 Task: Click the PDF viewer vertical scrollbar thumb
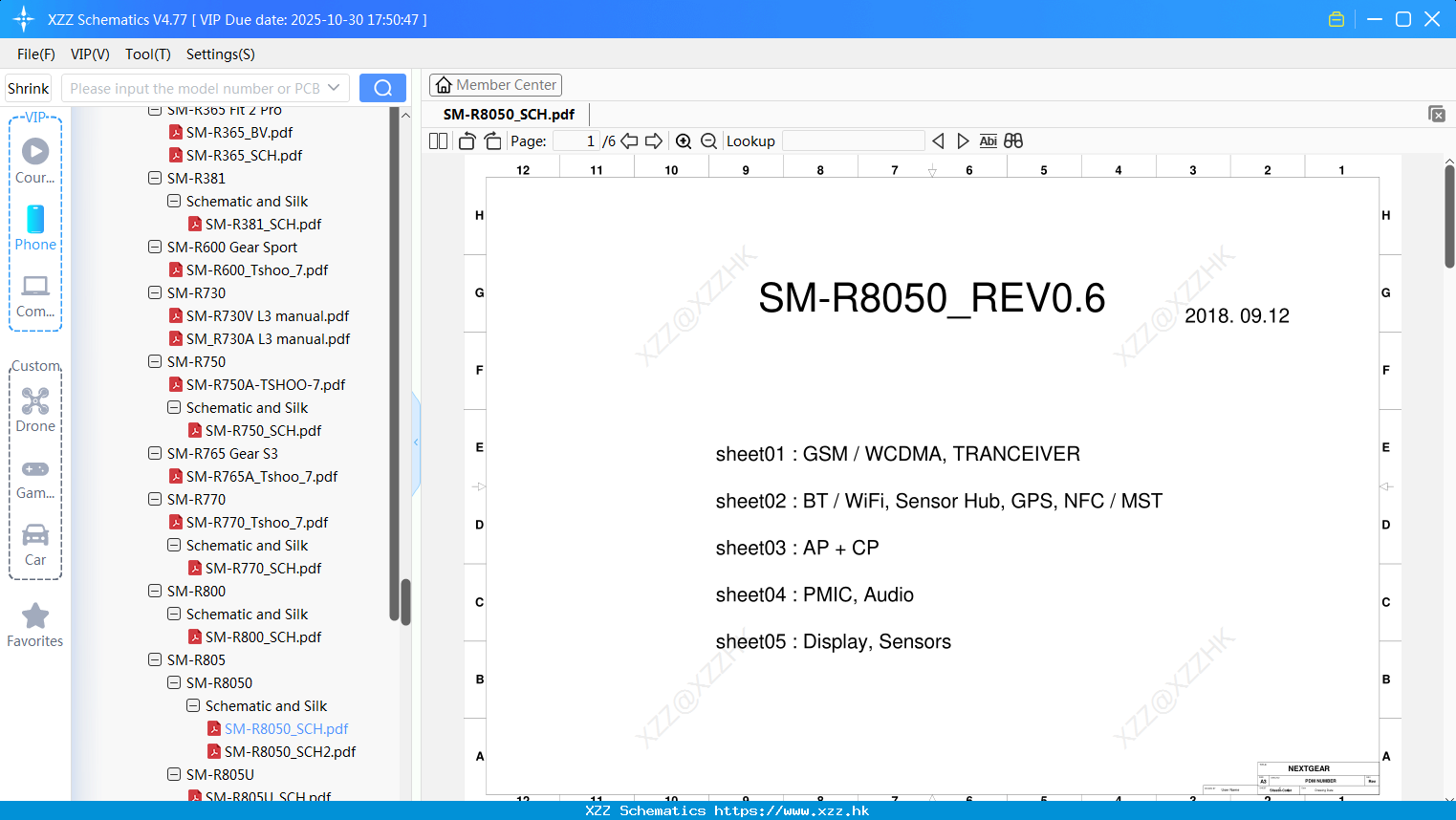coord(1449,217)
